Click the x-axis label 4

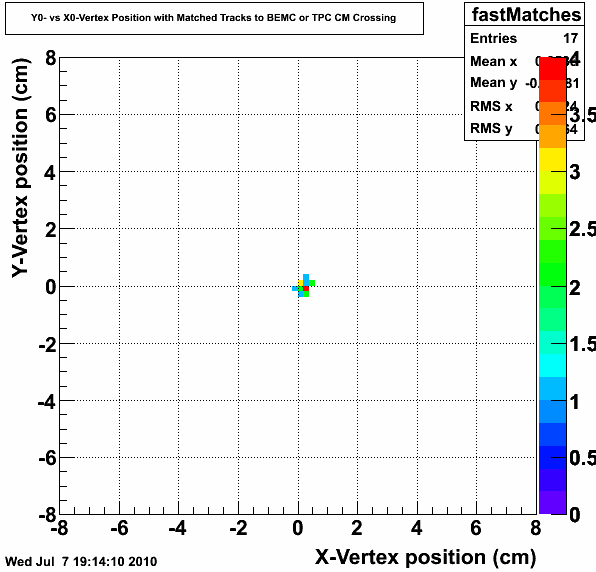coord(417,528)
